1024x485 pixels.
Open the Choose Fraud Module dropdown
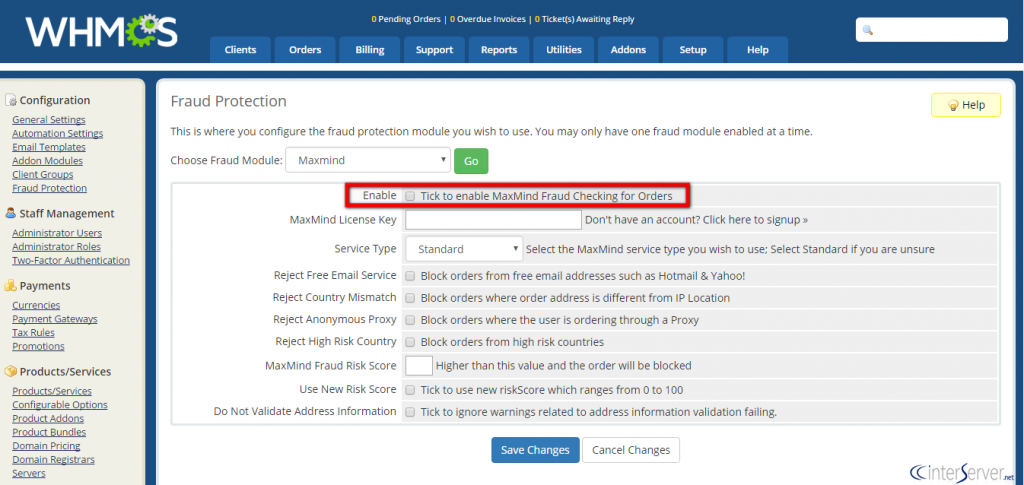tap(368, 160)
